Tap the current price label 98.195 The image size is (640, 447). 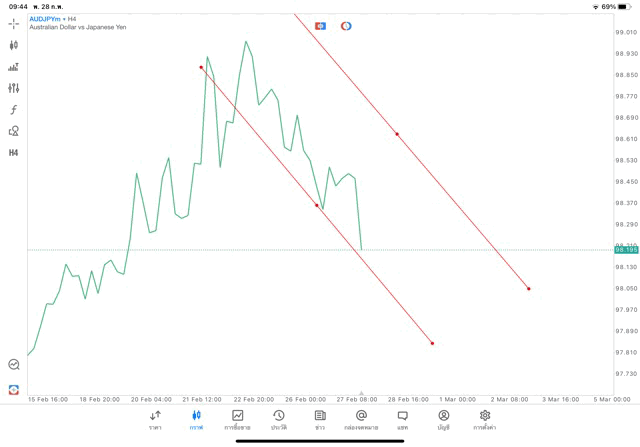click(x=626, y=250)
